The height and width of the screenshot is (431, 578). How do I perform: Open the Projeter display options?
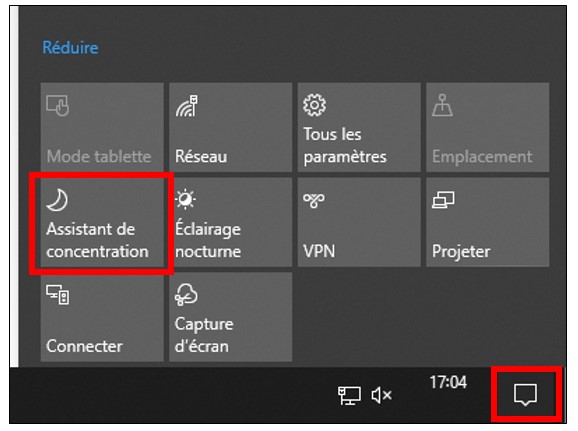[x=488, y=222]
